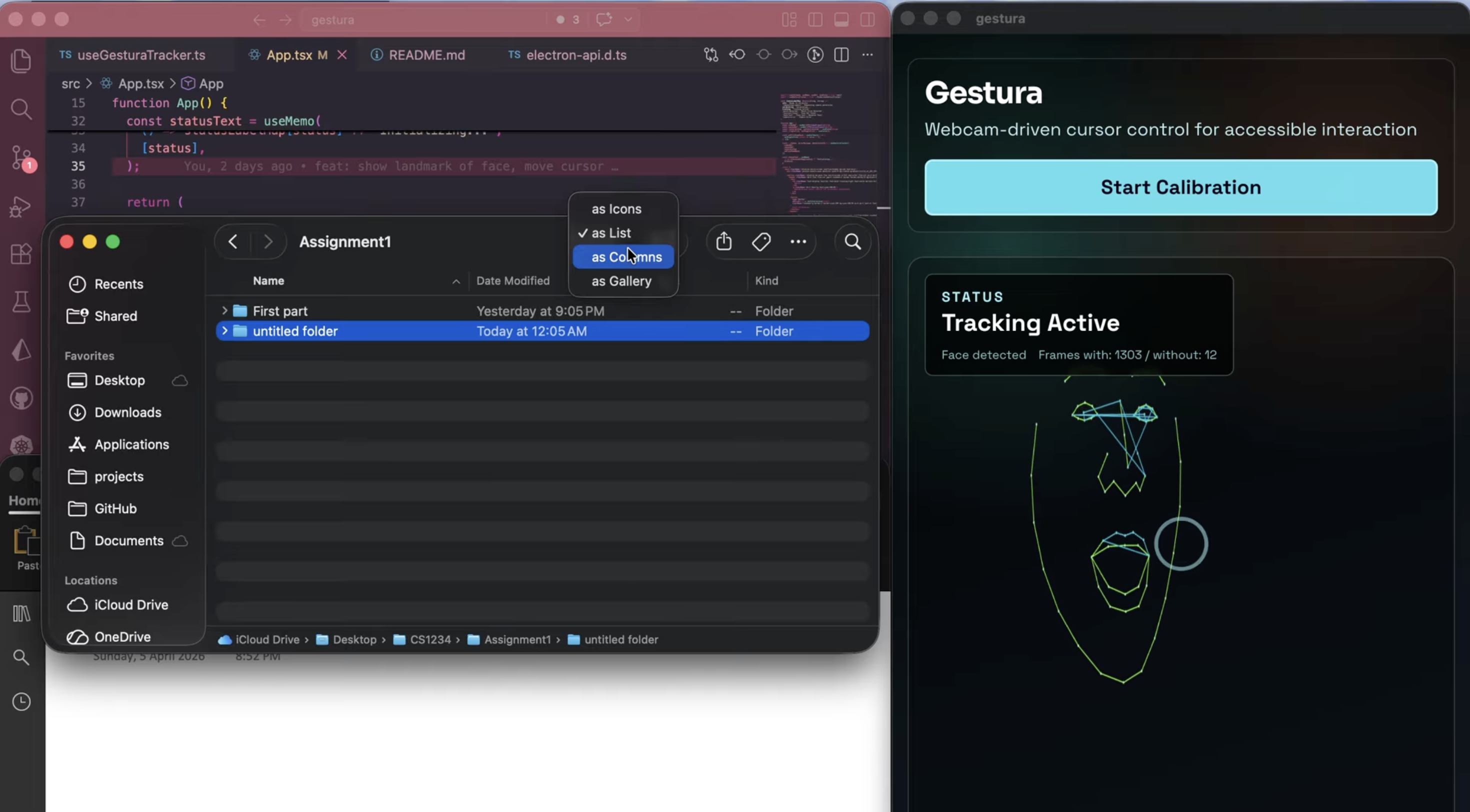Choose 'as Columns' view option

[x=623, y=257]
